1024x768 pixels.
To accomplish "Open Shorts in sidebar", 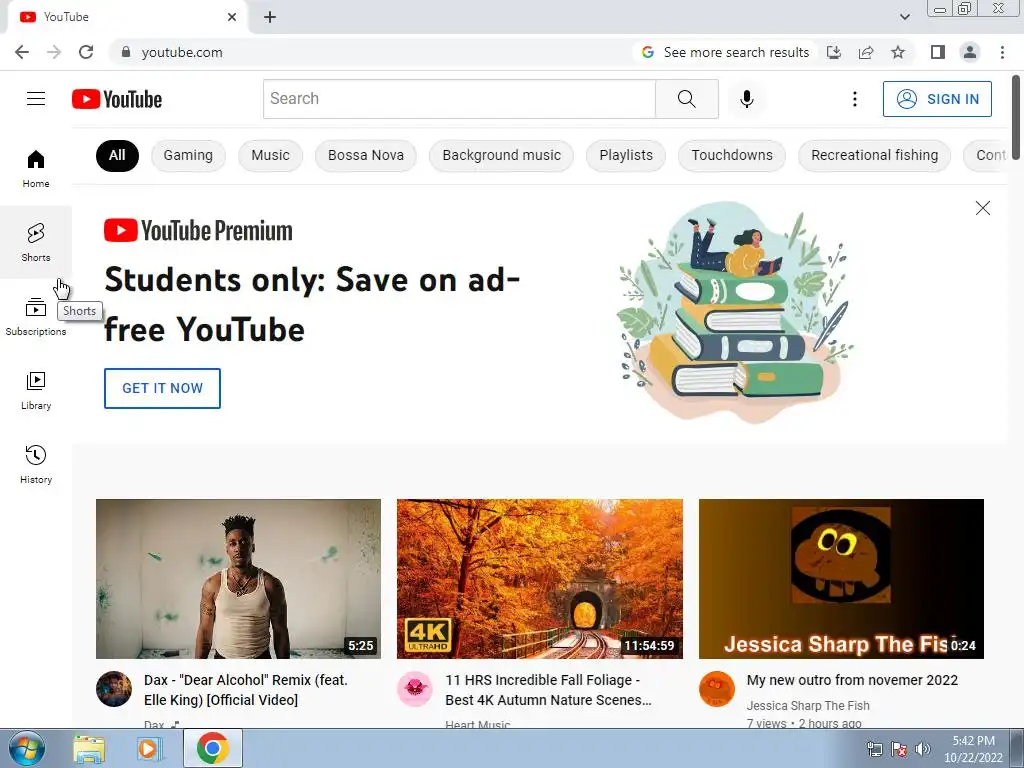I will [36, 242].
